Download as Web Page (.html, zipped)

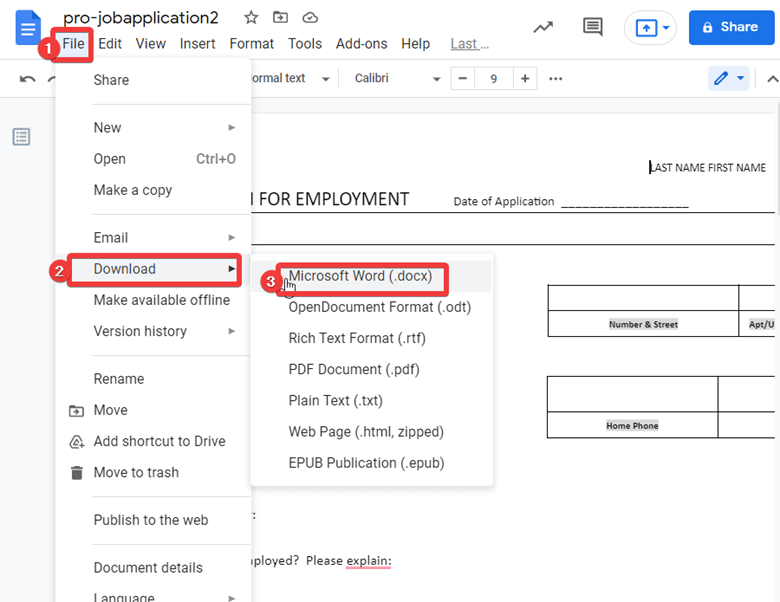coord(372,432)
